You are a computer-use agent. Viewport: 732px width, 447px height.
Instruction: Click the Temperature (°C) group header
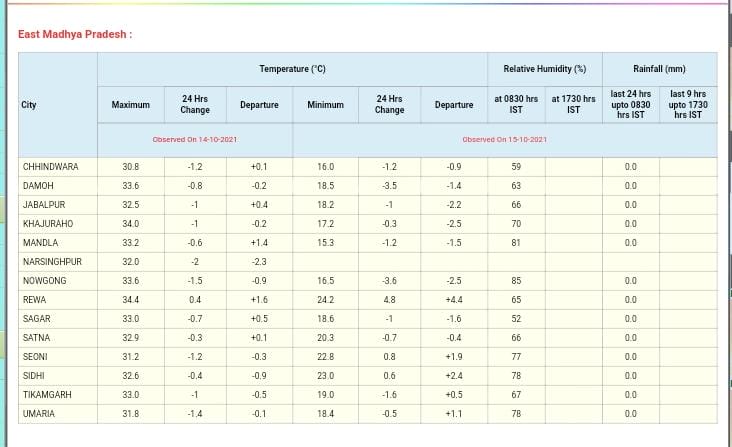[292, 69]
